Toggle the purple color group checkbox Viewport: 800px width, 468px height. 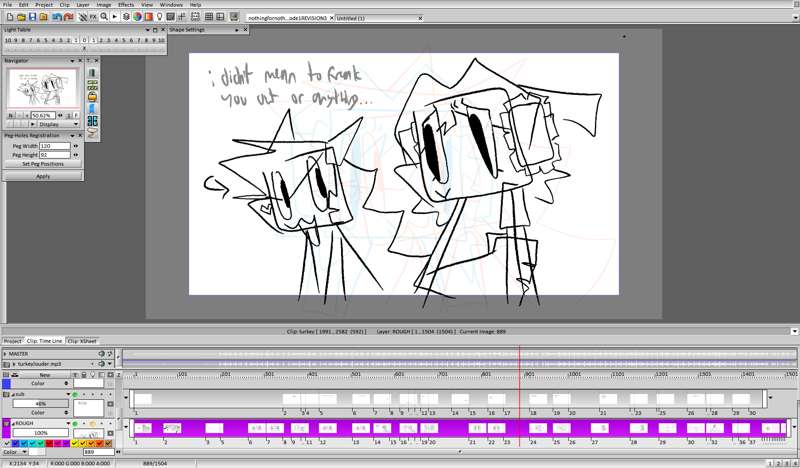click(66, 444)
